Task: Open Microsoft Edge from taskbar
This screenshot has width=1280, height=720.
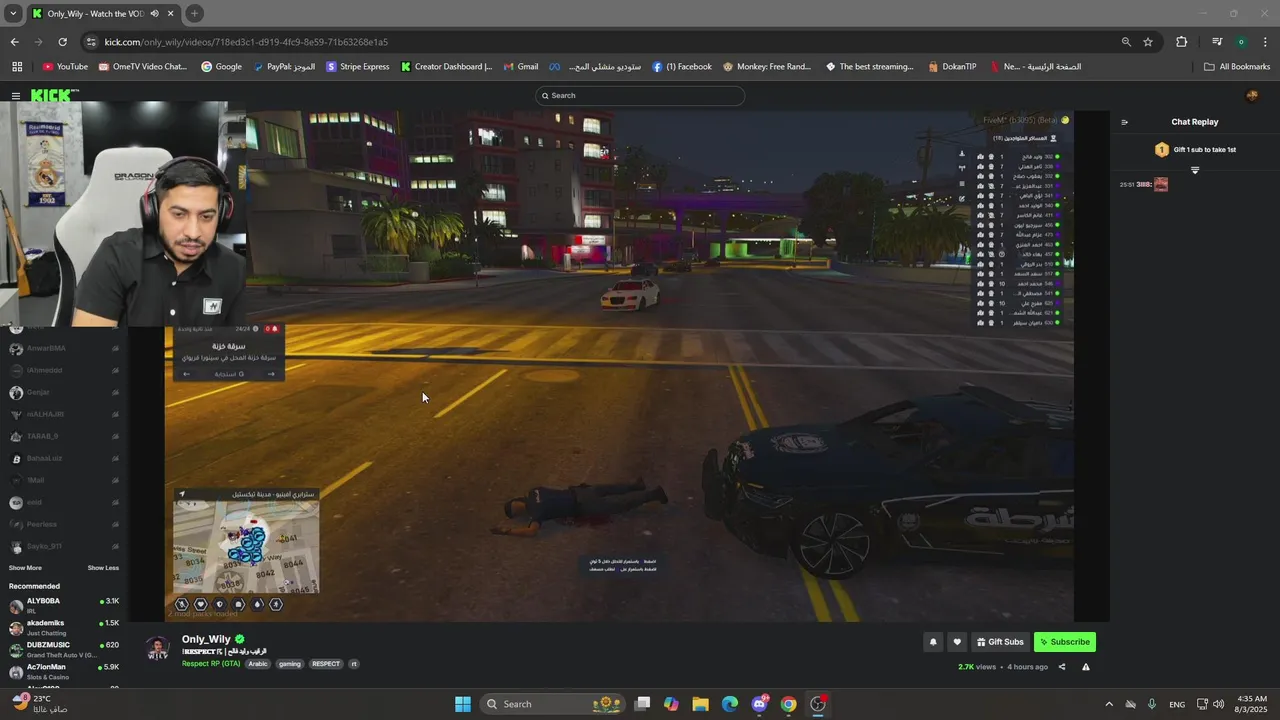Action: pos(730,704)
